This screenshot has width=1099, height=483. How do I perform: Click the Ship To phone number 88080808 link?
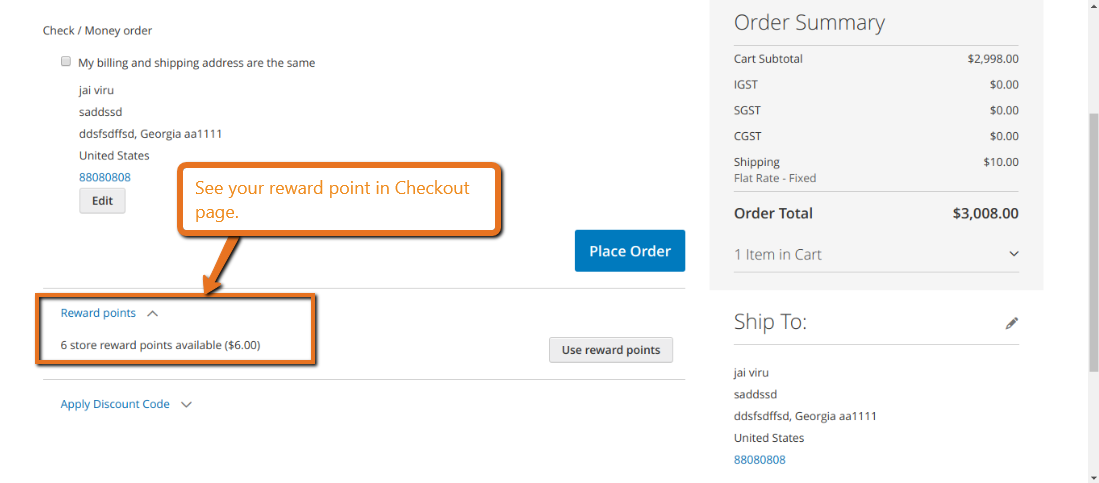[x=760, y=460]
